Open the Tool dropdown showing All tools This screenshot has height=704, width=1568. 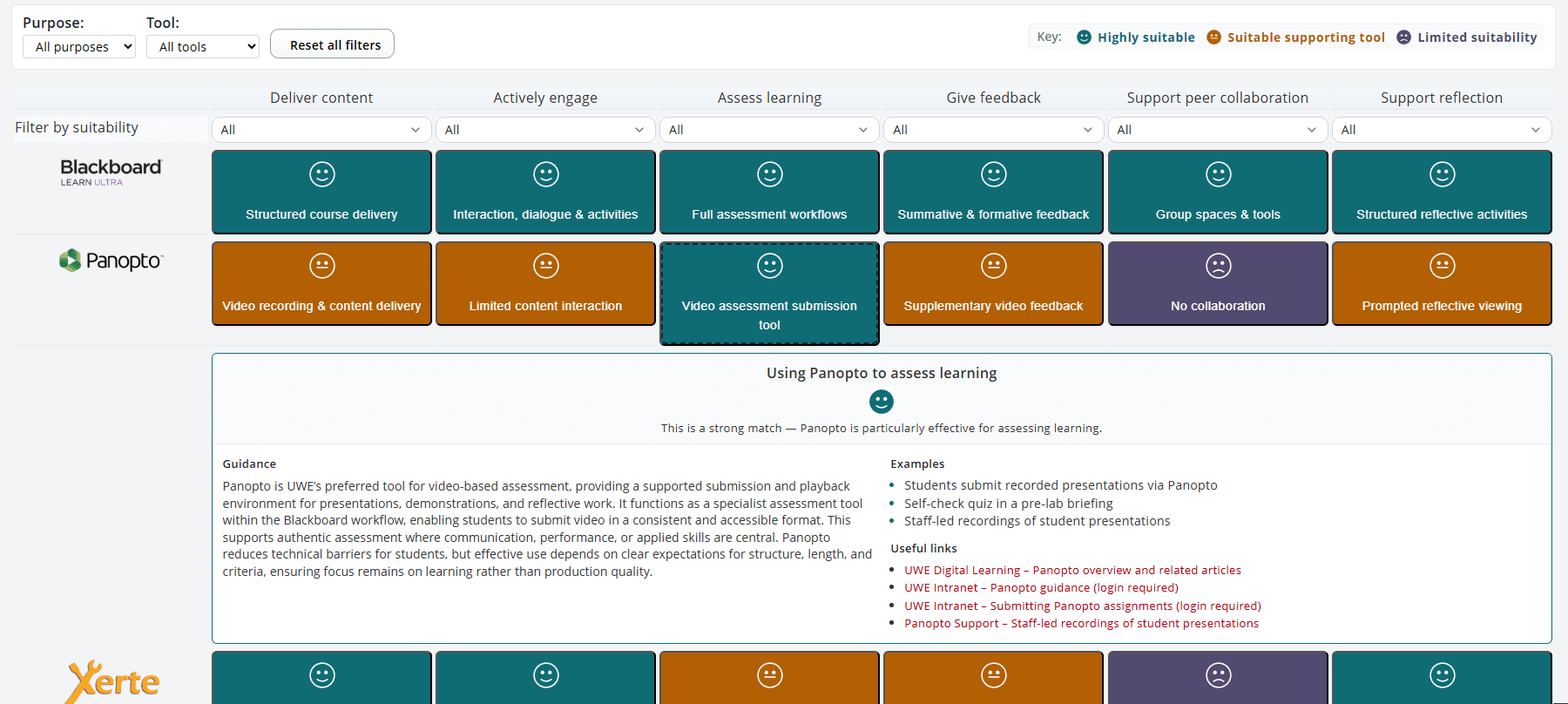pyautogui.click(x=203, y=46)
